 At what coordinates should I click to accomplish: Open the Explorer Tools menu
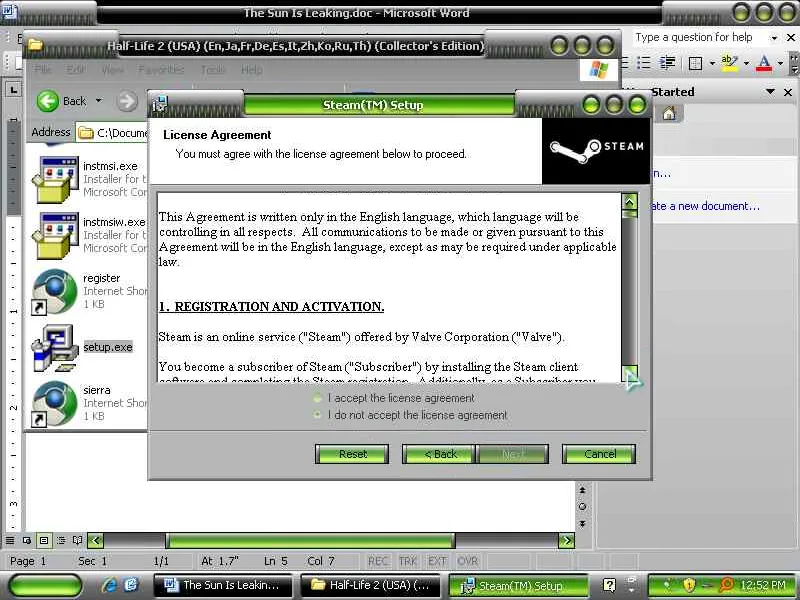[213, 69]
